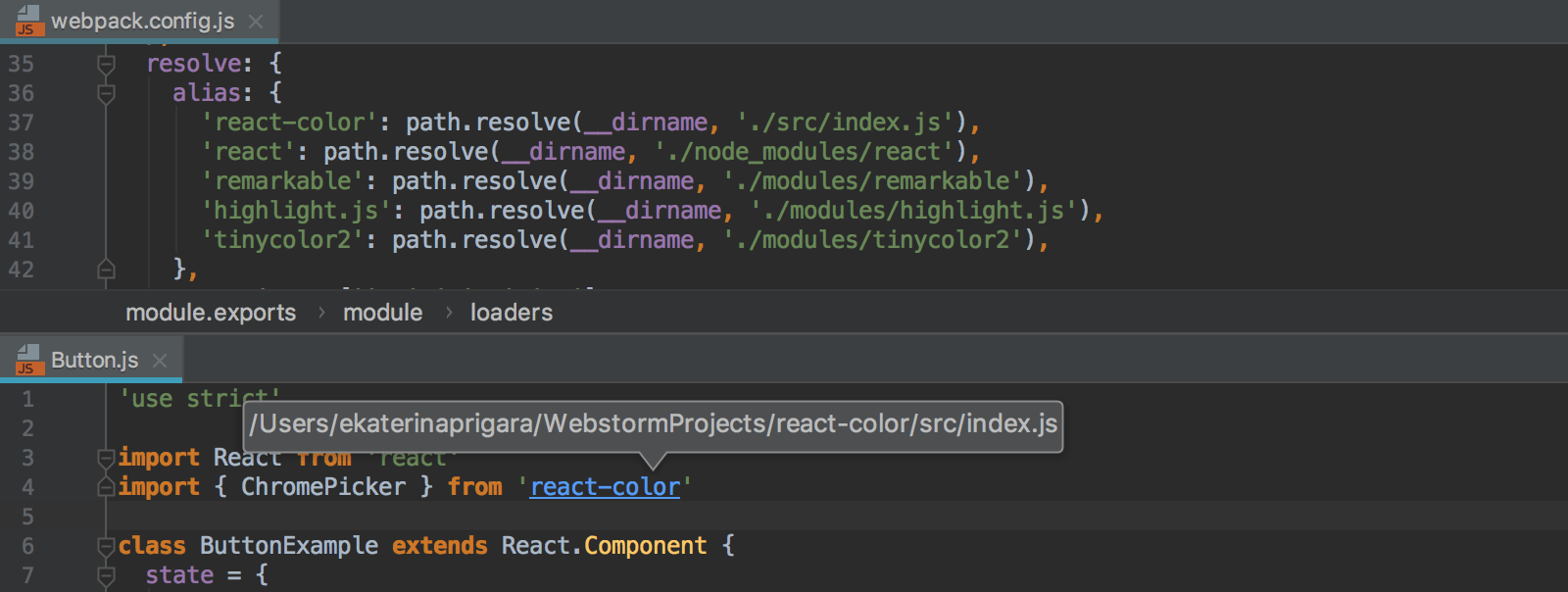Fold the alias block on line 36
Image resolution: width=1568 pixels, height=592 pixels.
(x=106, y=94)
